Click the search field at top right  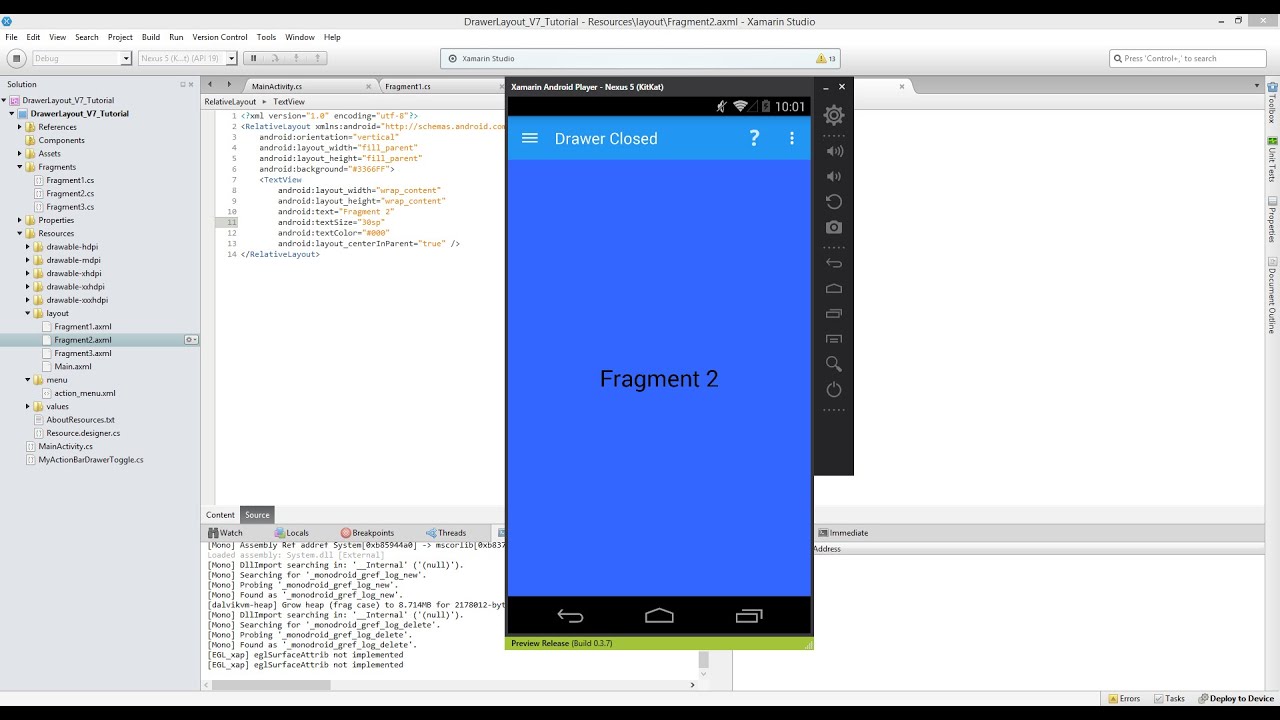pyautogui.click(x=1188, y=58)
